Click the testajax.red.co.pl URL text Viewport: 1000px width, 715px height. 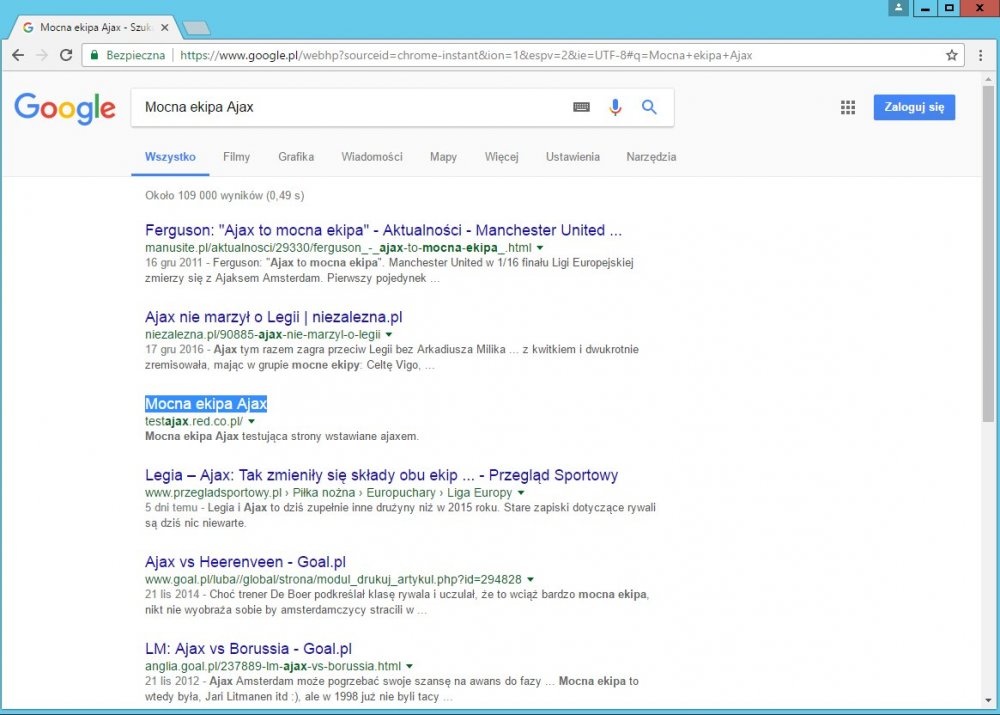[194, 421]
